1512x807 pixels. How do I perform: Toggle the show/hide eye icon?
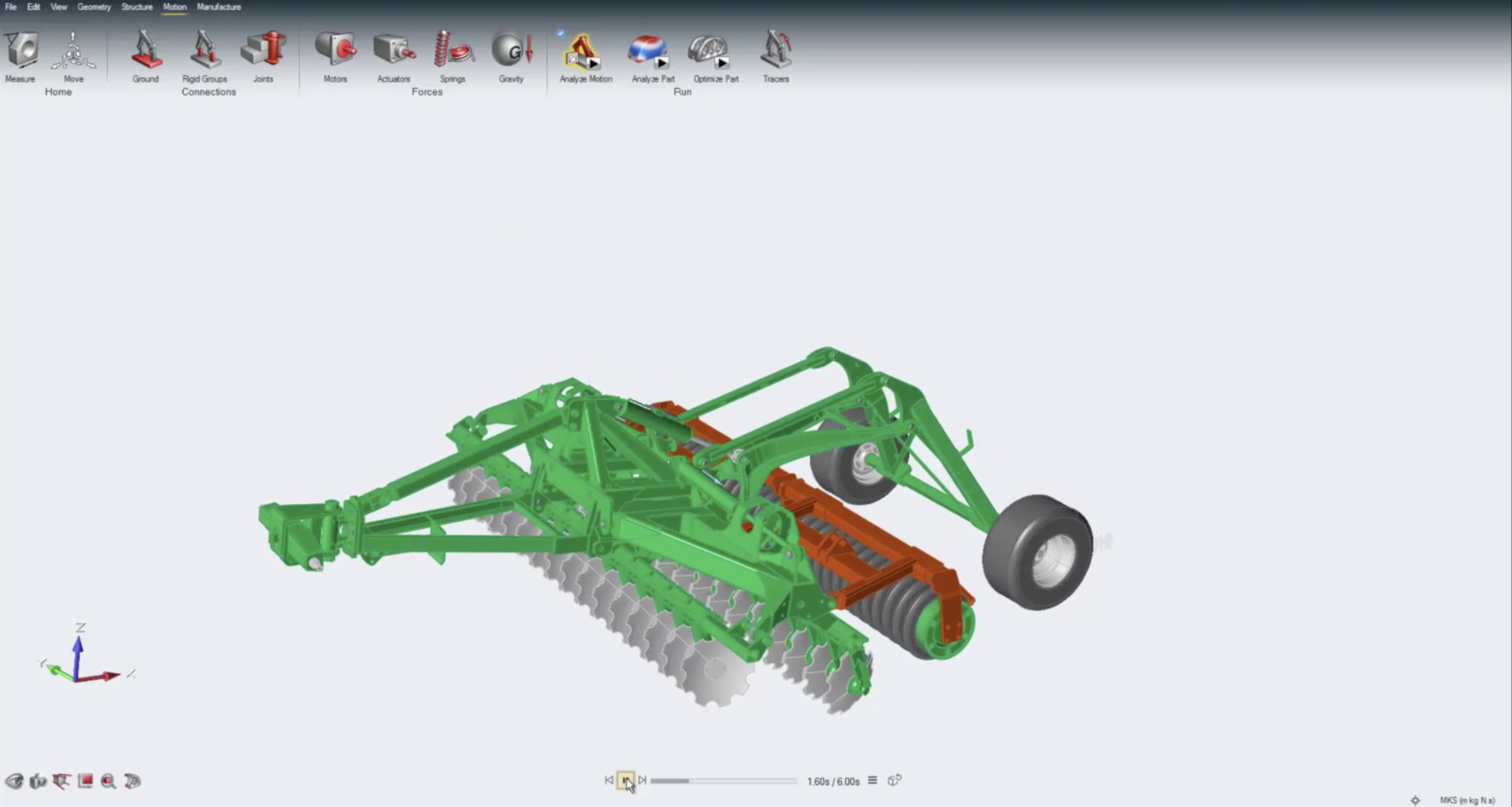tap(14, 781)
